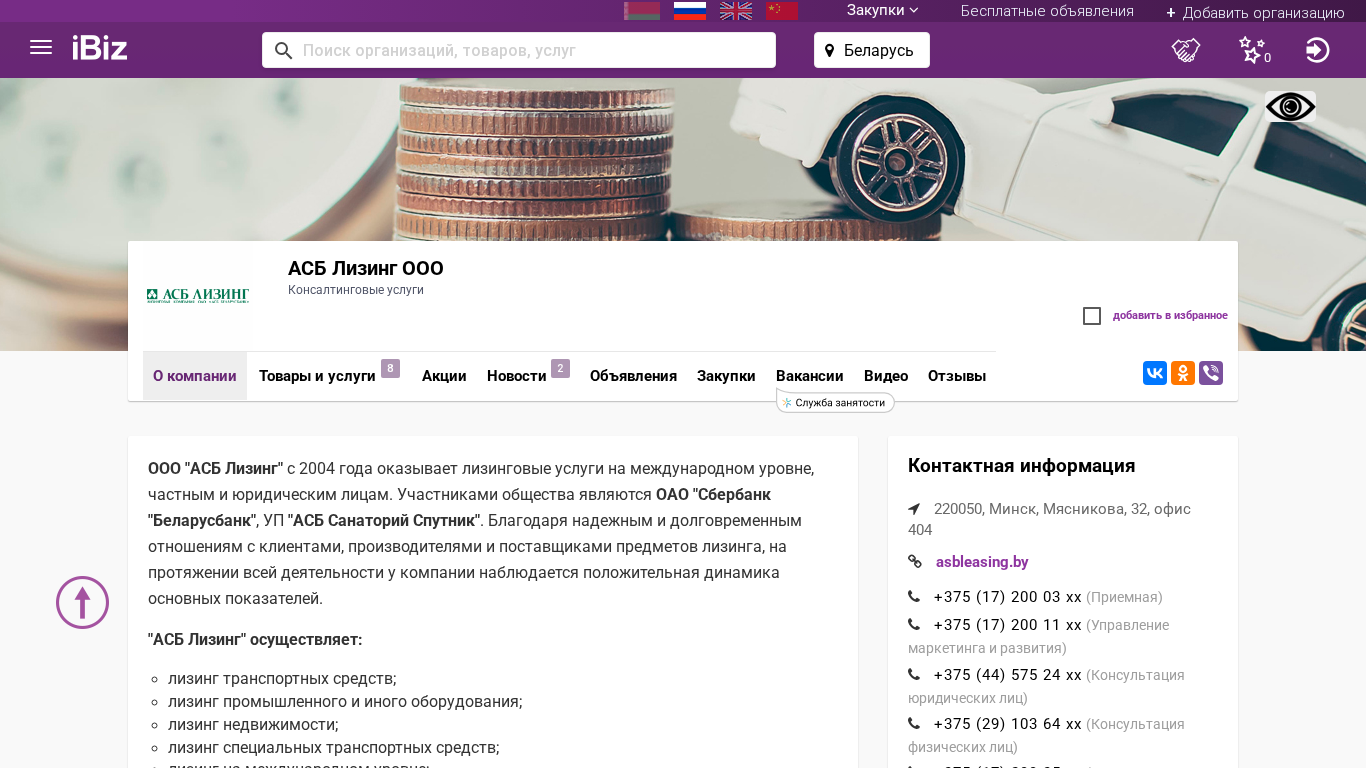Click the location arrow icon beside address
The height and width of the screenshot is (768, 1366).
(914, 509)
